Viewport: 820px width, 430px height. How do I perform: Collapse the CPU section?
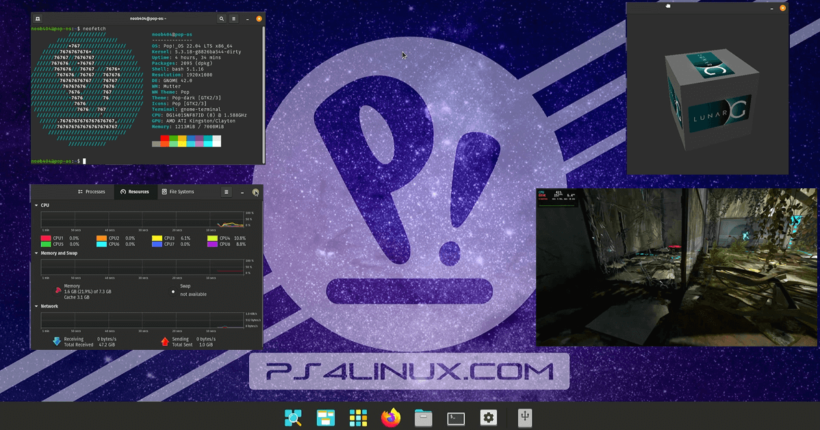pos(36,206)
